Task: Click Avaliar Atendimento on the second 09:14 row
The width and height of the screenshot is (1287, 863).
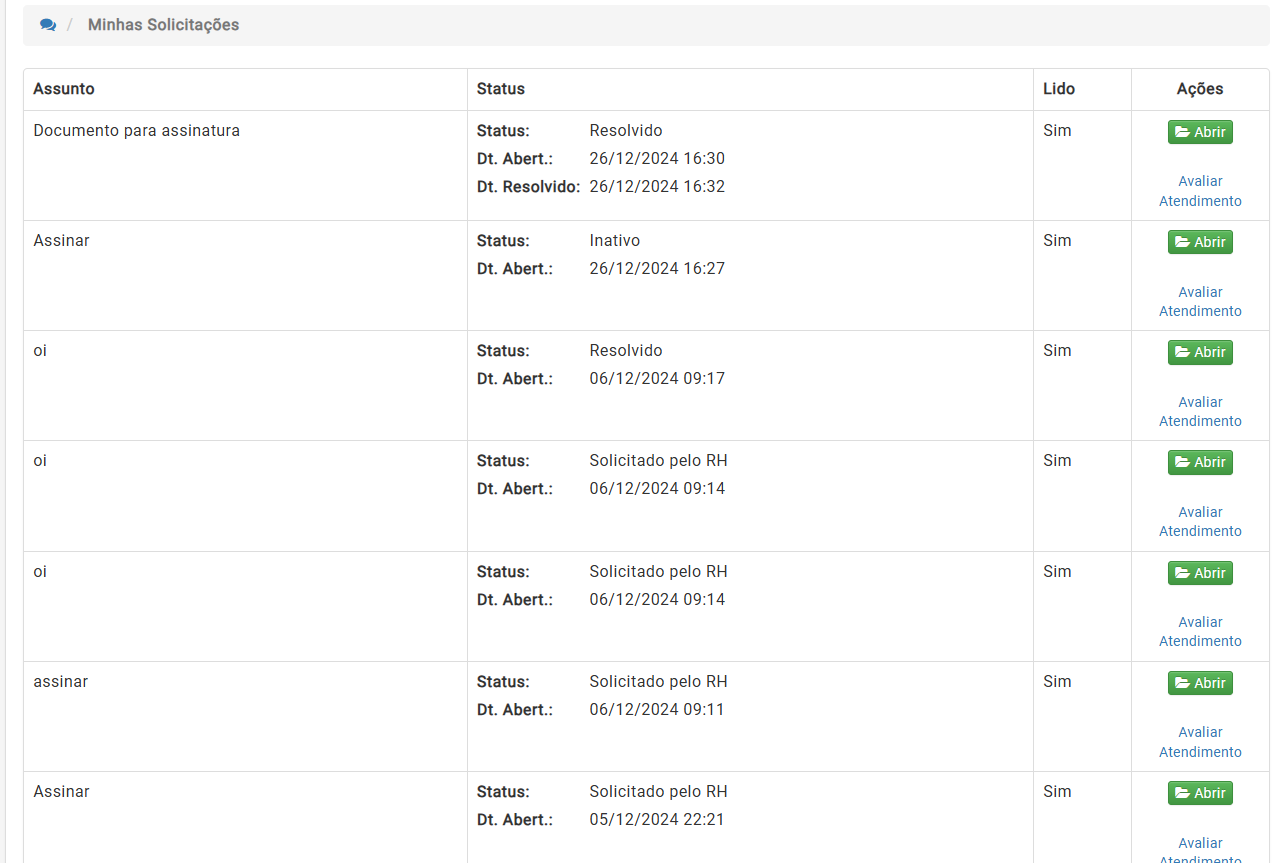Action: tap(1200, 631)
